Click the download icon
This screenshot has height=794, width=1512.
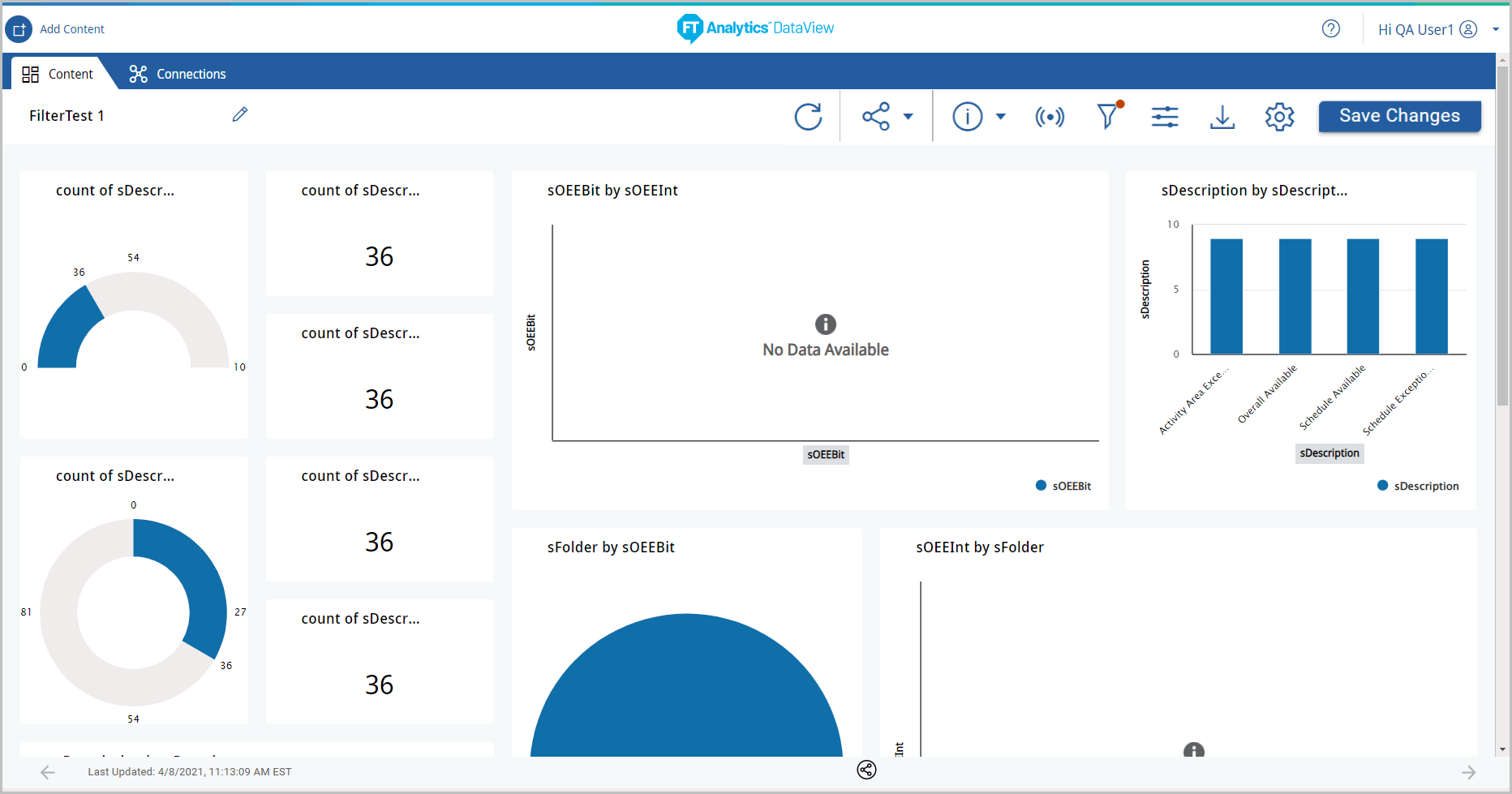click(x=1222, y=117)
